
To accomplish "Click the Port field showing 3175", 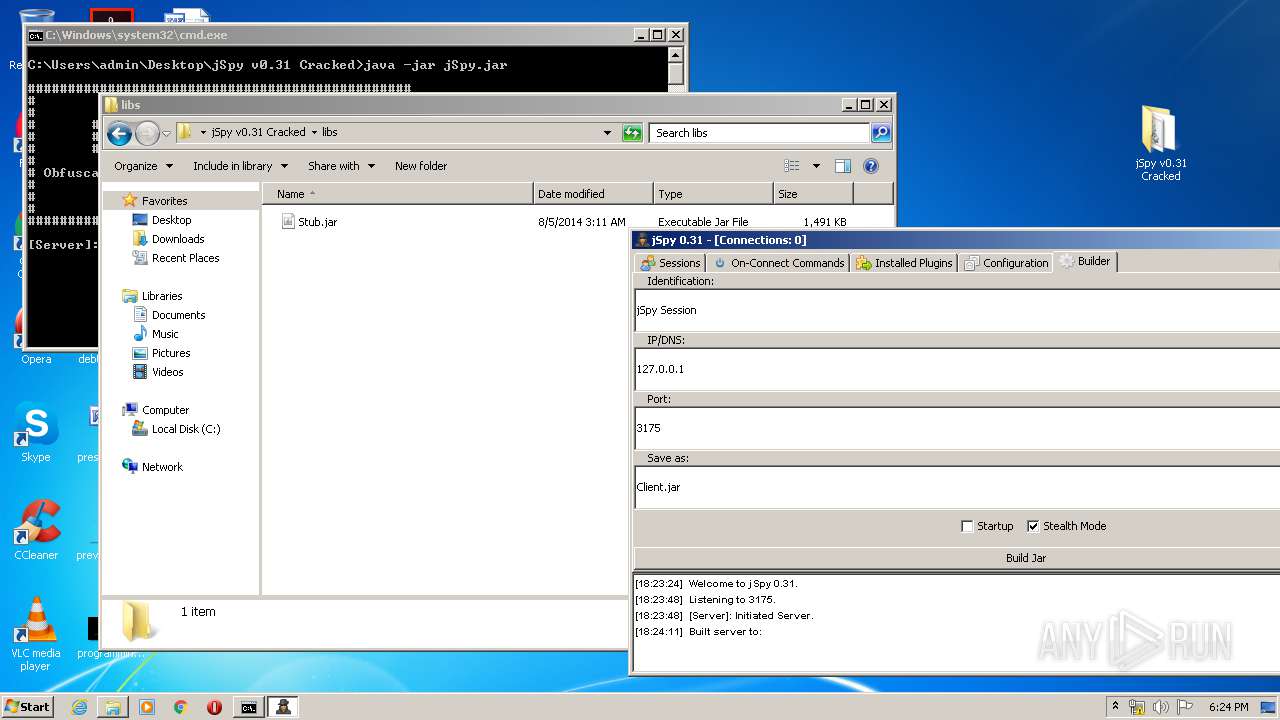I will tap(957, 428).
